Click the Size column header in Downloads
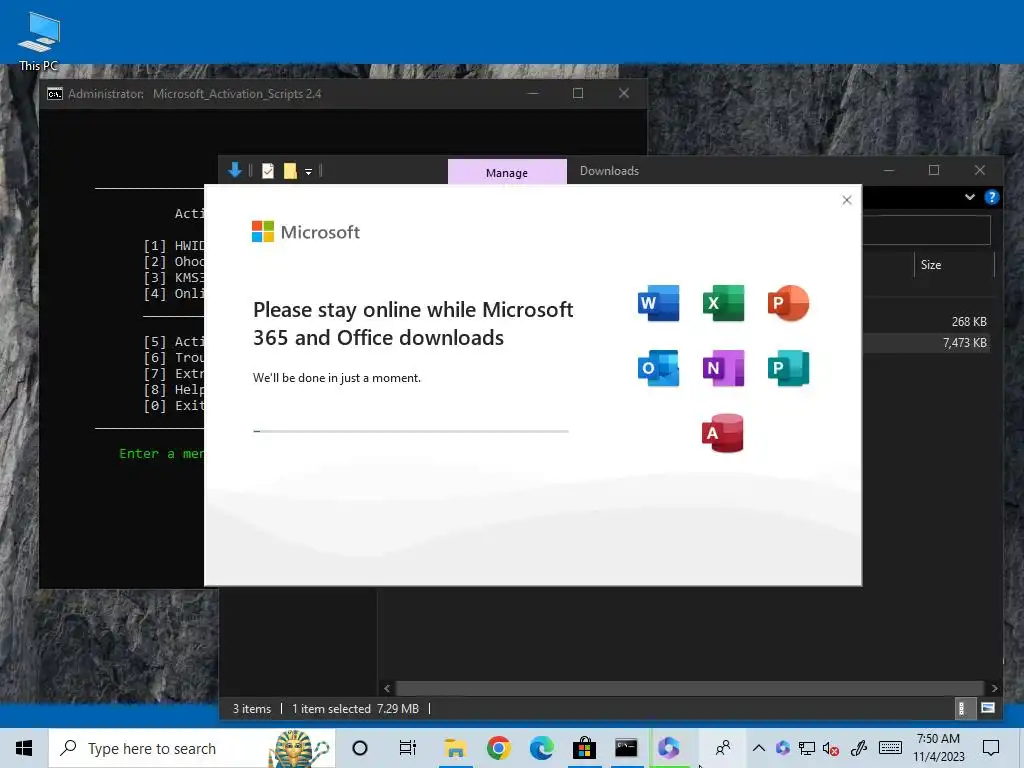The image size is (1024, 768). pos(931,264)
